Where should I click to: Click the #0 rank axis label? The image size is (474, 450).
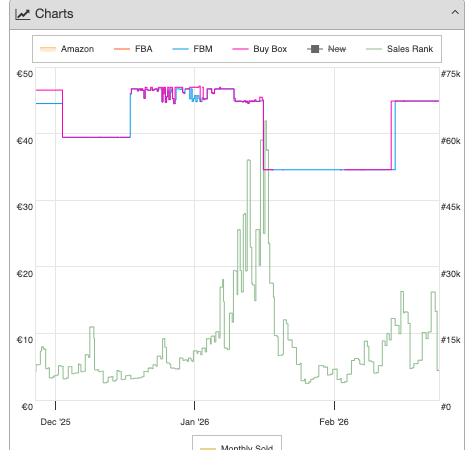[446, 407]
